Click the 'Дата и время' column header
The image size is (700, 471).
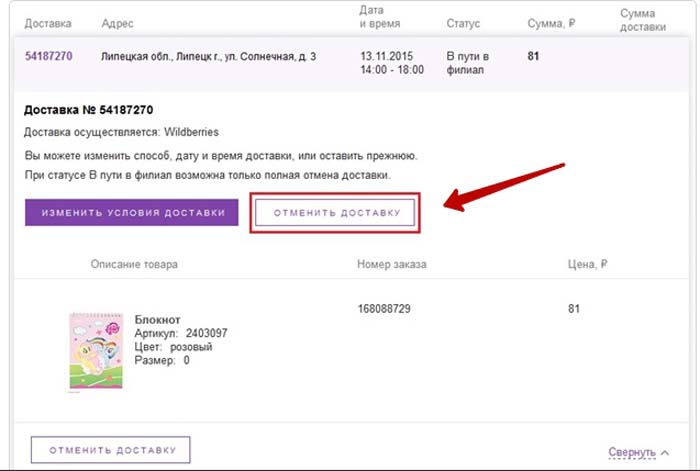coord(380,17)
